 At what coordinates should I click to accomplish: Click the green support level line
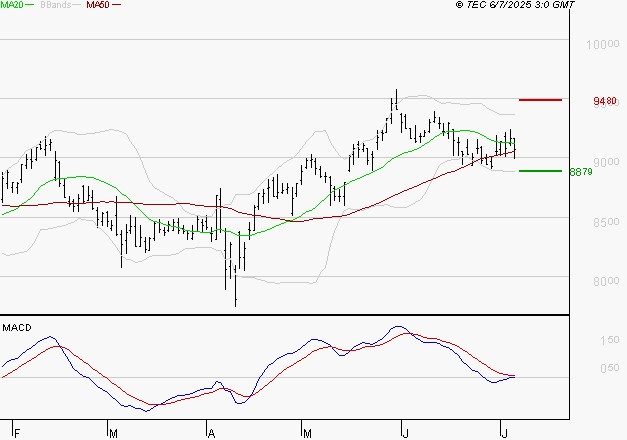[540, 171]
